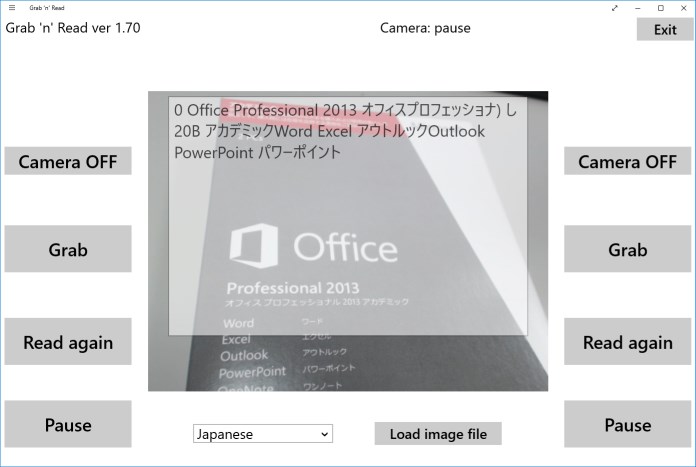Click the right Grab button
The image size is (696, 467).
[627, 249]
